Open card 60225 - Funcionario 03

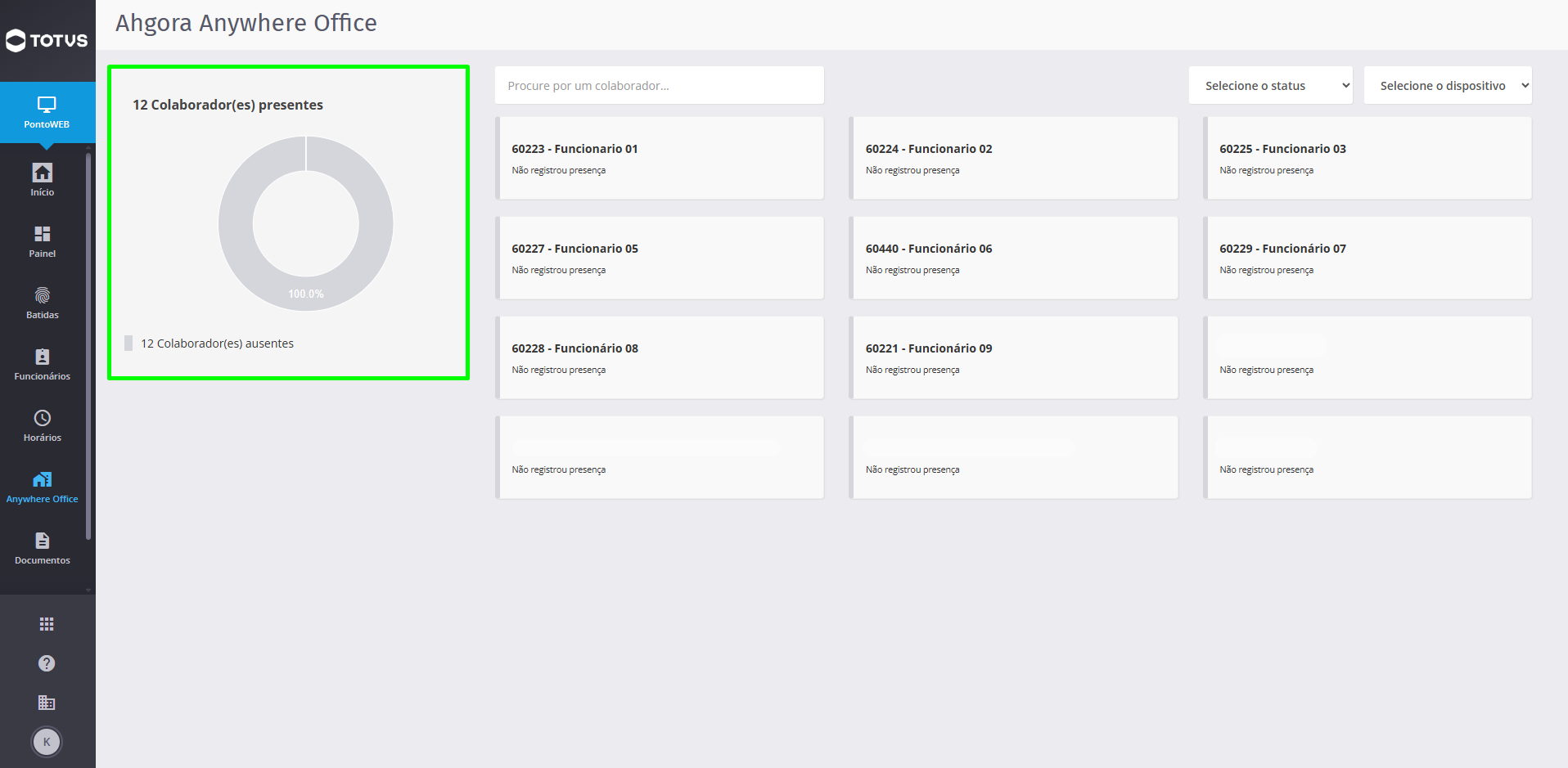pos(1367,158)
